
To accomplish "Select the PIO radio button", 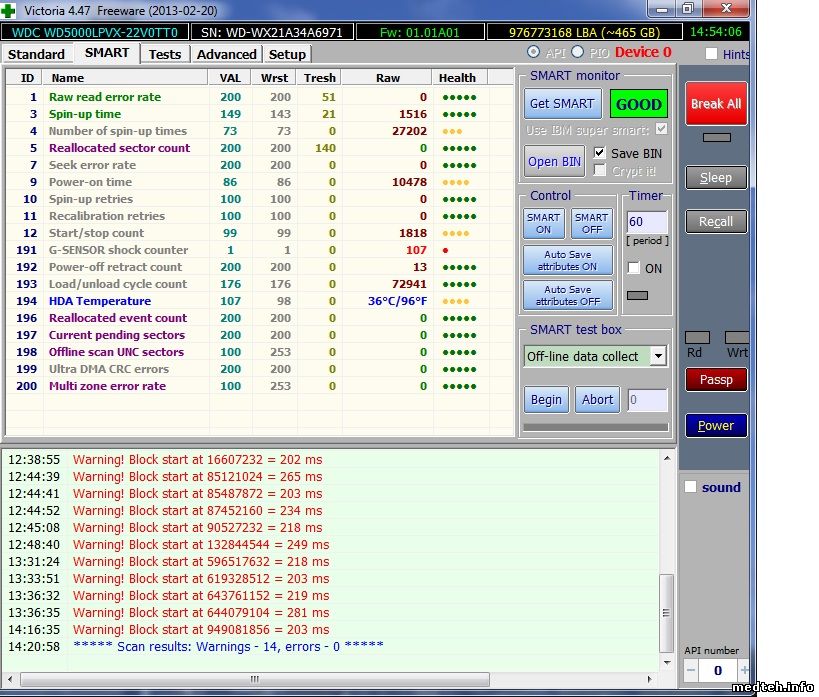I will coord(578,52).
